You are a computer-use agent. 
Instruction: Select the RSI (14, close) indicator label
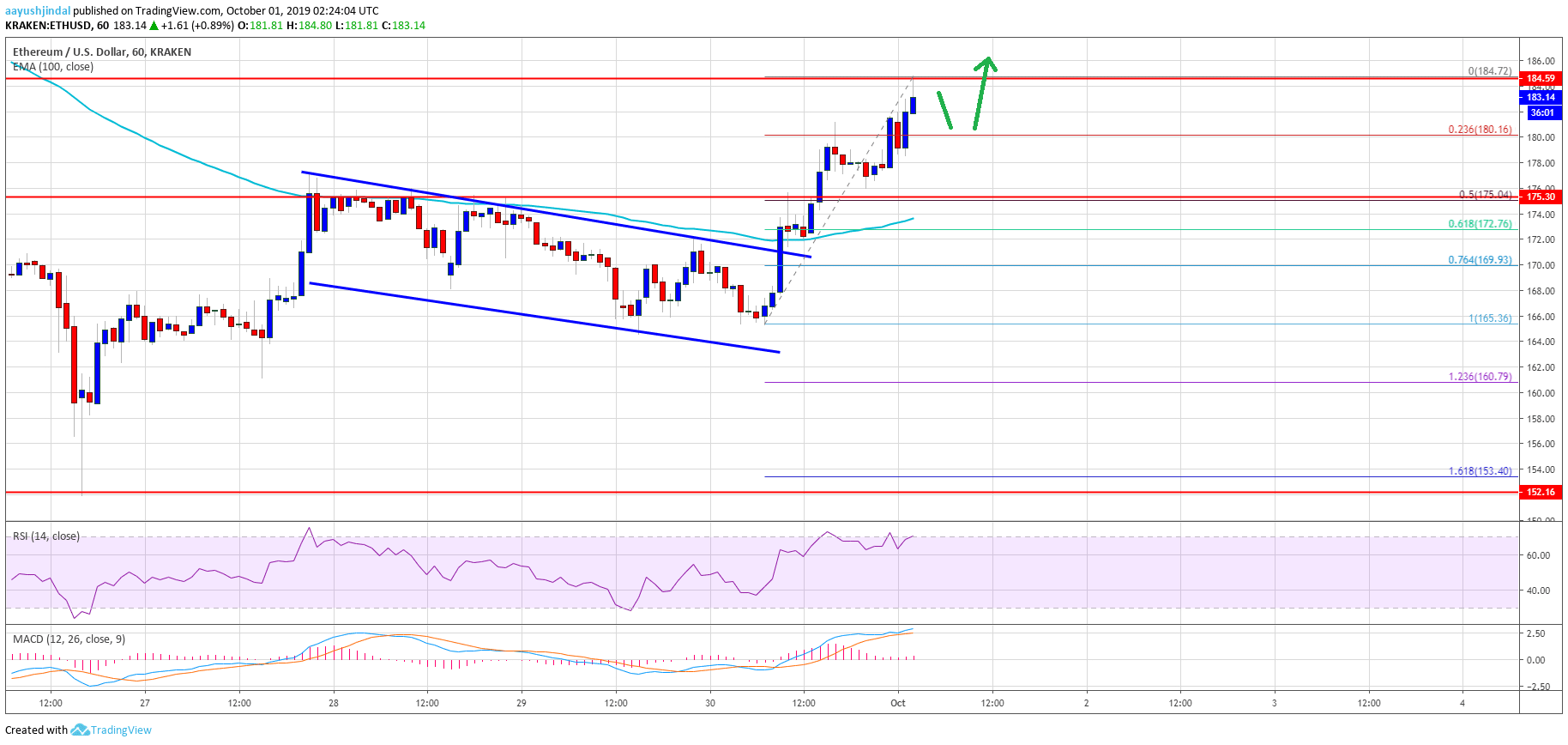point(46,536)
